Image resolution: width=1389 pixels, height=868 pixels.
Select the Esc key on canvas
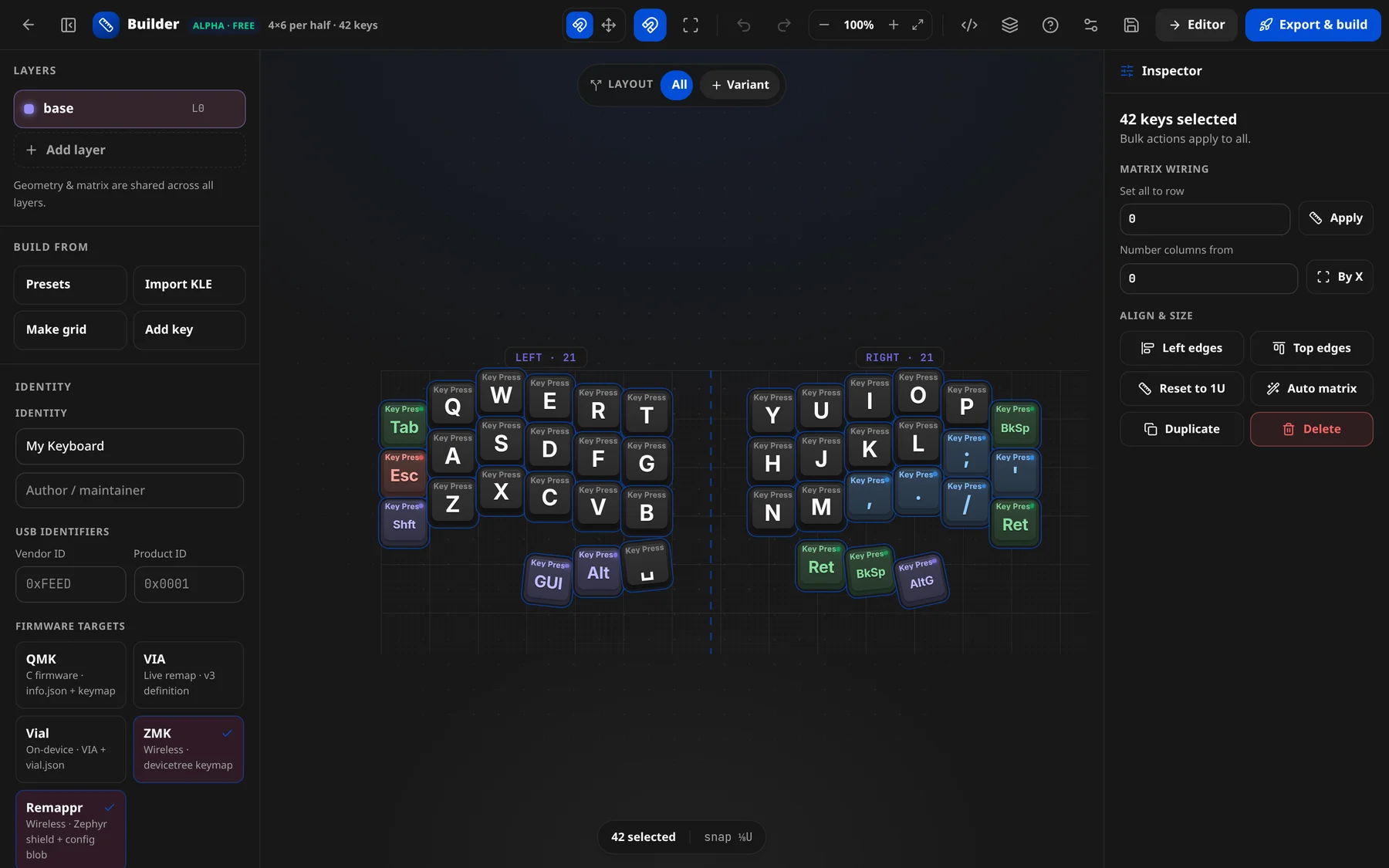(404, 472)
